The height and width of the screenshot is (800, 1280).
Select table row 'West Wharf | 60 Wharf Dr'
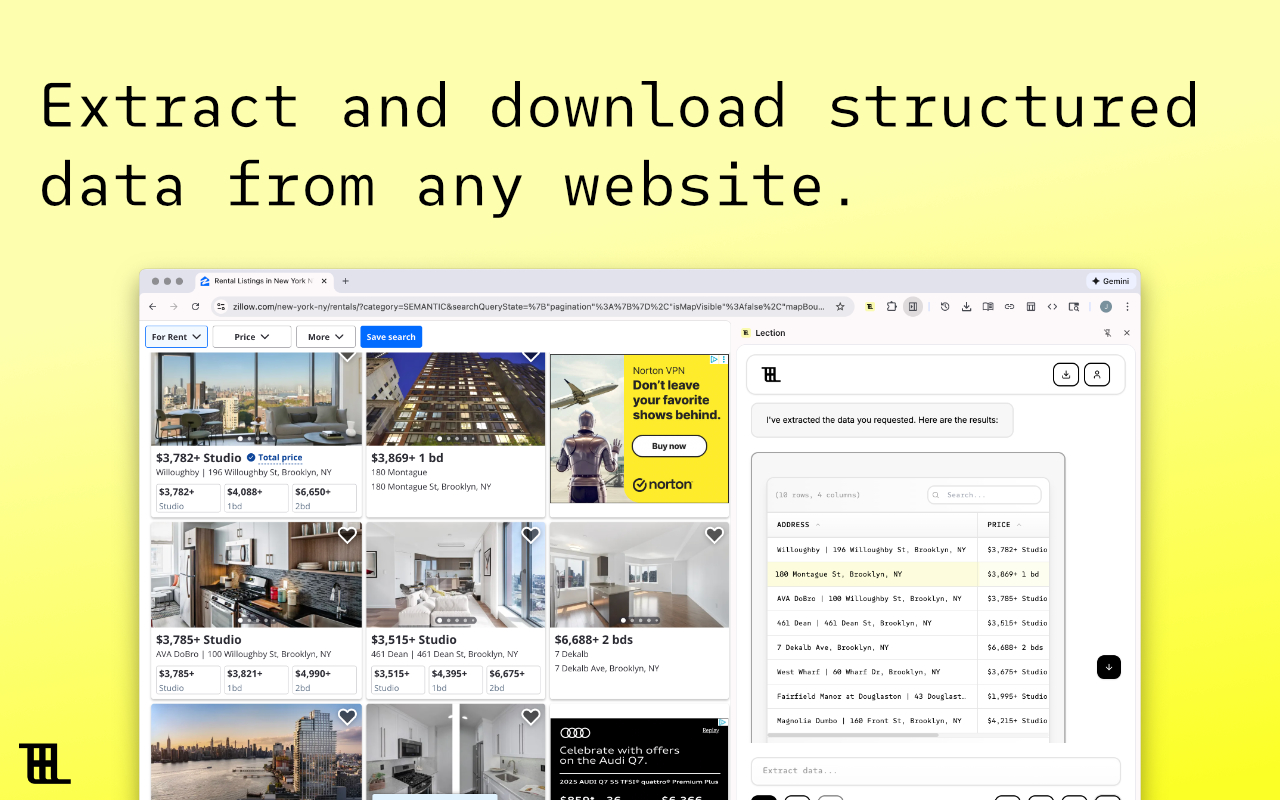tap(908, 672)
